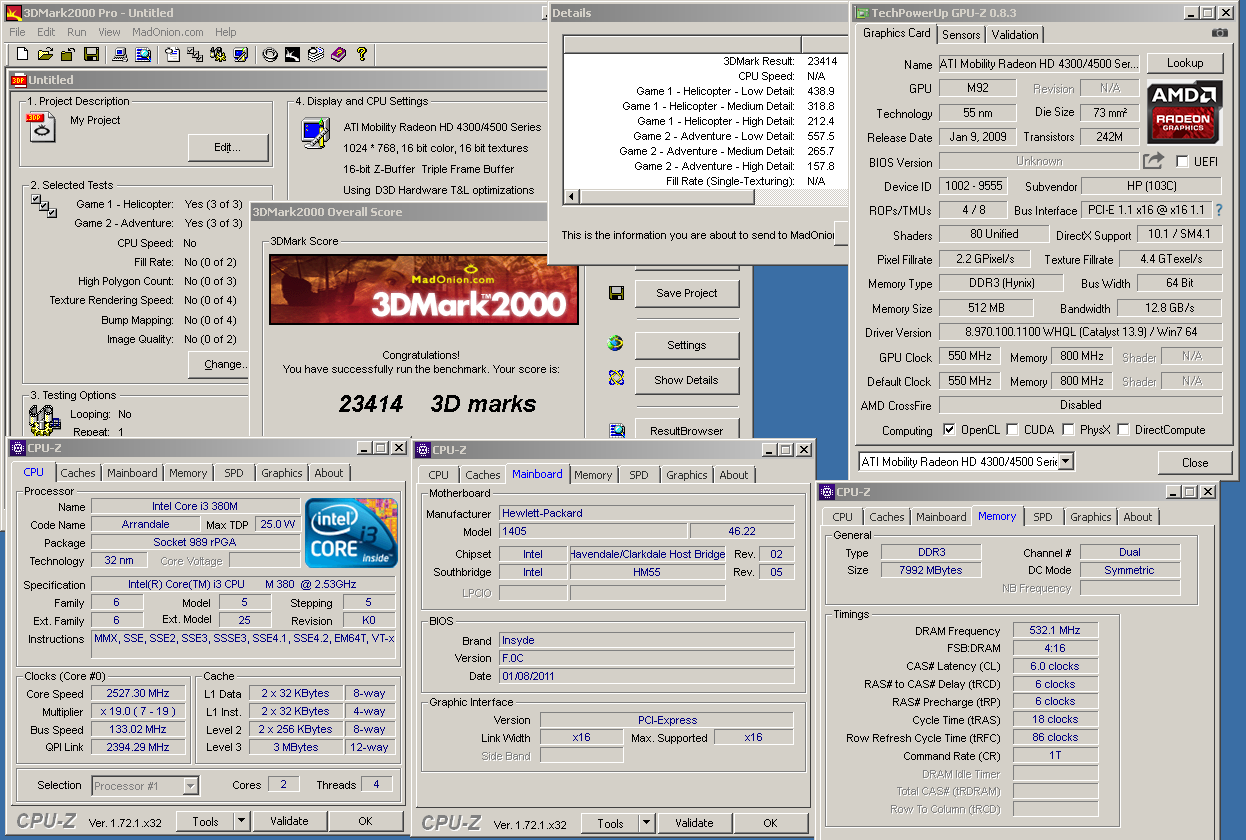Click the purple help book toolbar icon
This screenshot has width=1246, height=840.
(338, 54)
